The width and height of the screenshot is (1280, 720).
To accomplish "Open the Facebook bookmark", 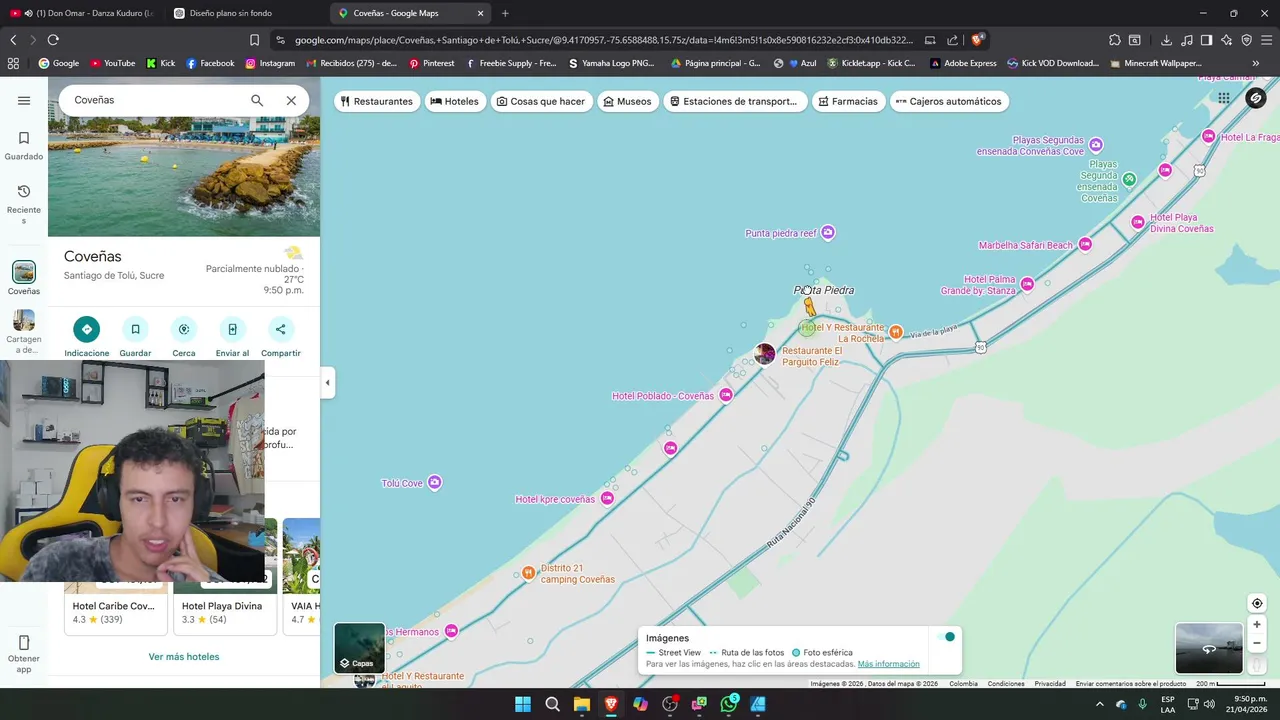I will point(210,63).
